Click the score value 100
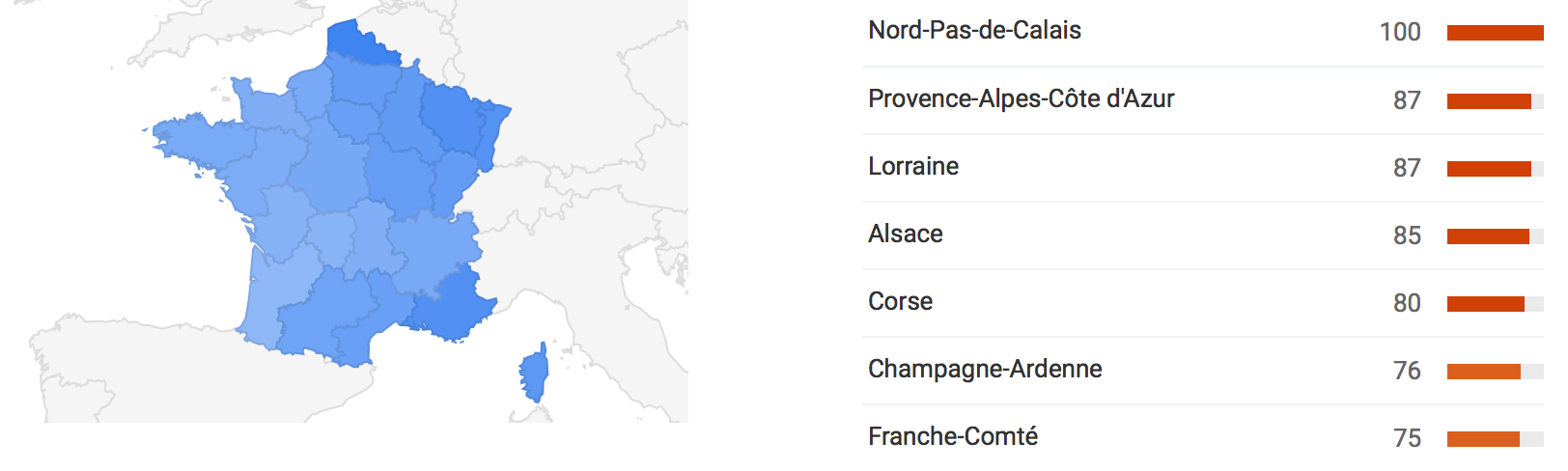 click(1400, 33)
